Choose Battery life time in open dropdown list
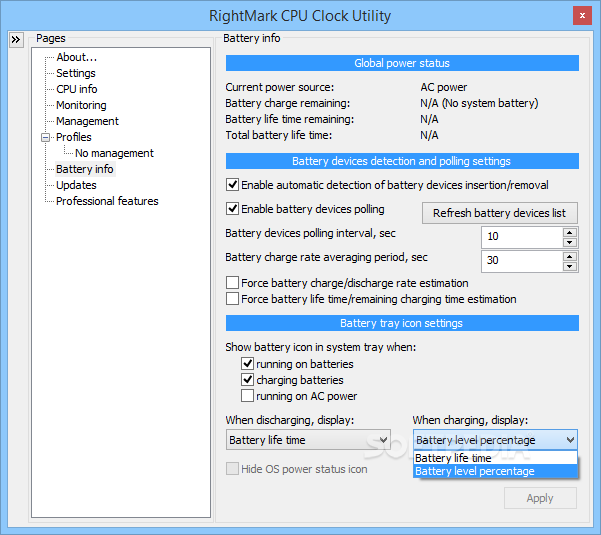This screenshot has height=535, width=601. [495, 458]
